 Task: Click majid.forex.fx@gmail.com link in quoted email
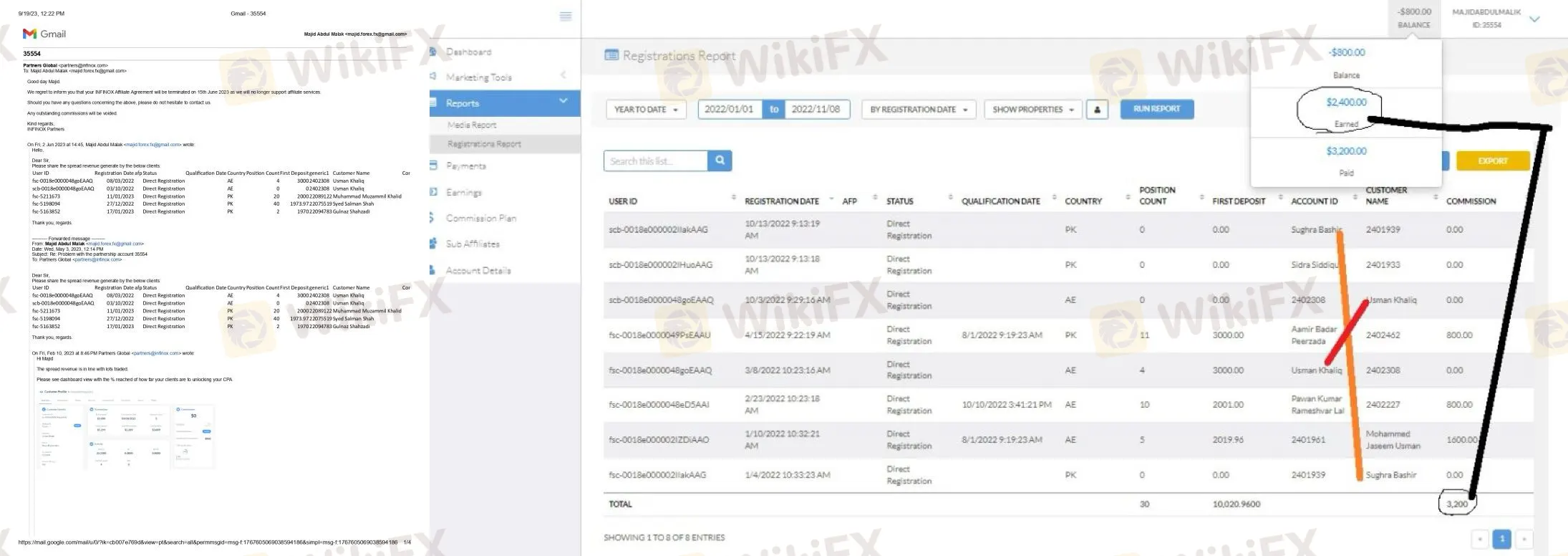[x=153, y=145]
